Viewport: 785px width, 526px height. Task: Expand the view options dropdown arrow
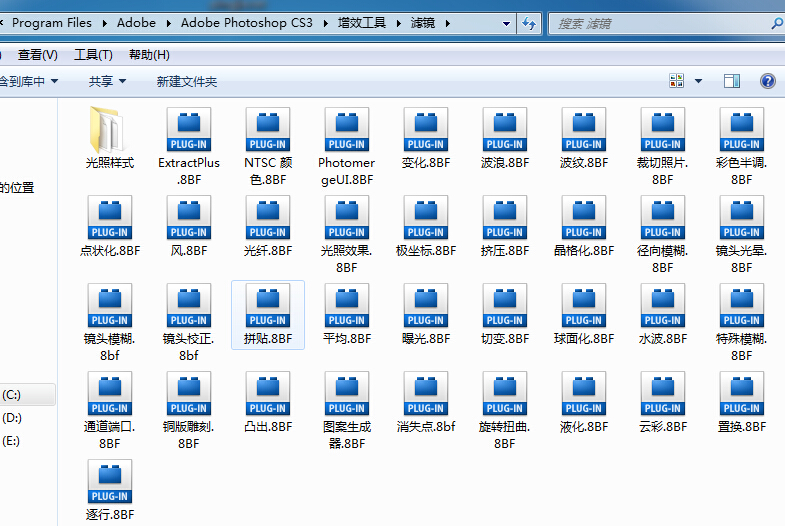click(698, 81)
